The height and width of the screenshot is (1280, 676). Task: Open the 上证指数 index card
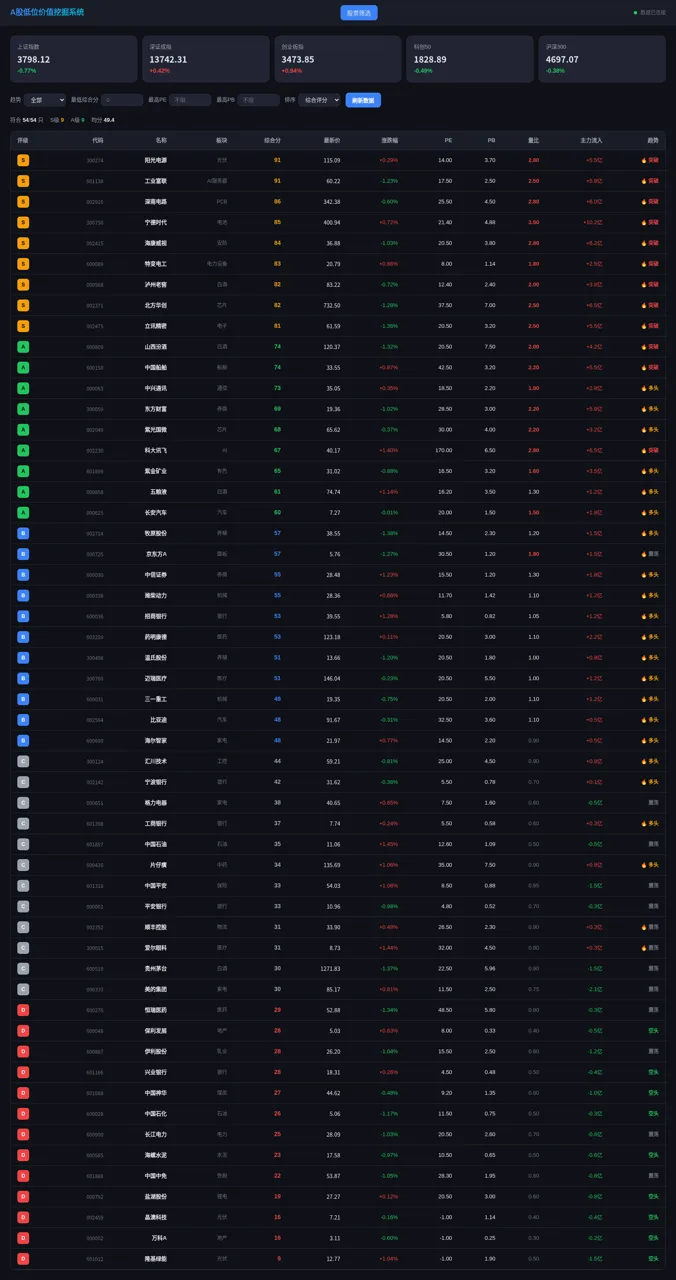pyautogui.click(x=73, y=59)
